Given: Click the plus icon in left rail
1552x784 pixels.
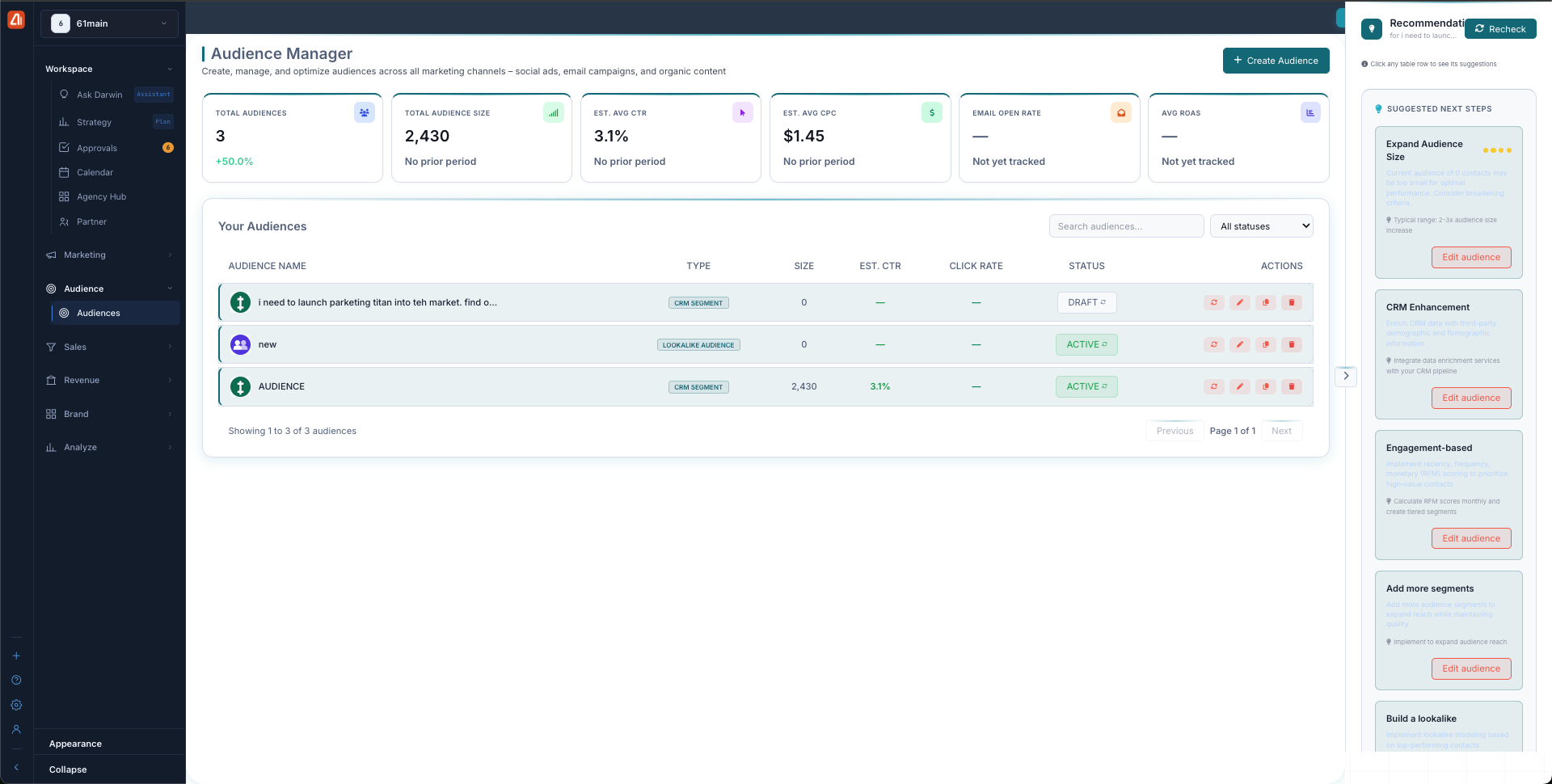Looking at the screenshot, I should [x=16, y=655].
